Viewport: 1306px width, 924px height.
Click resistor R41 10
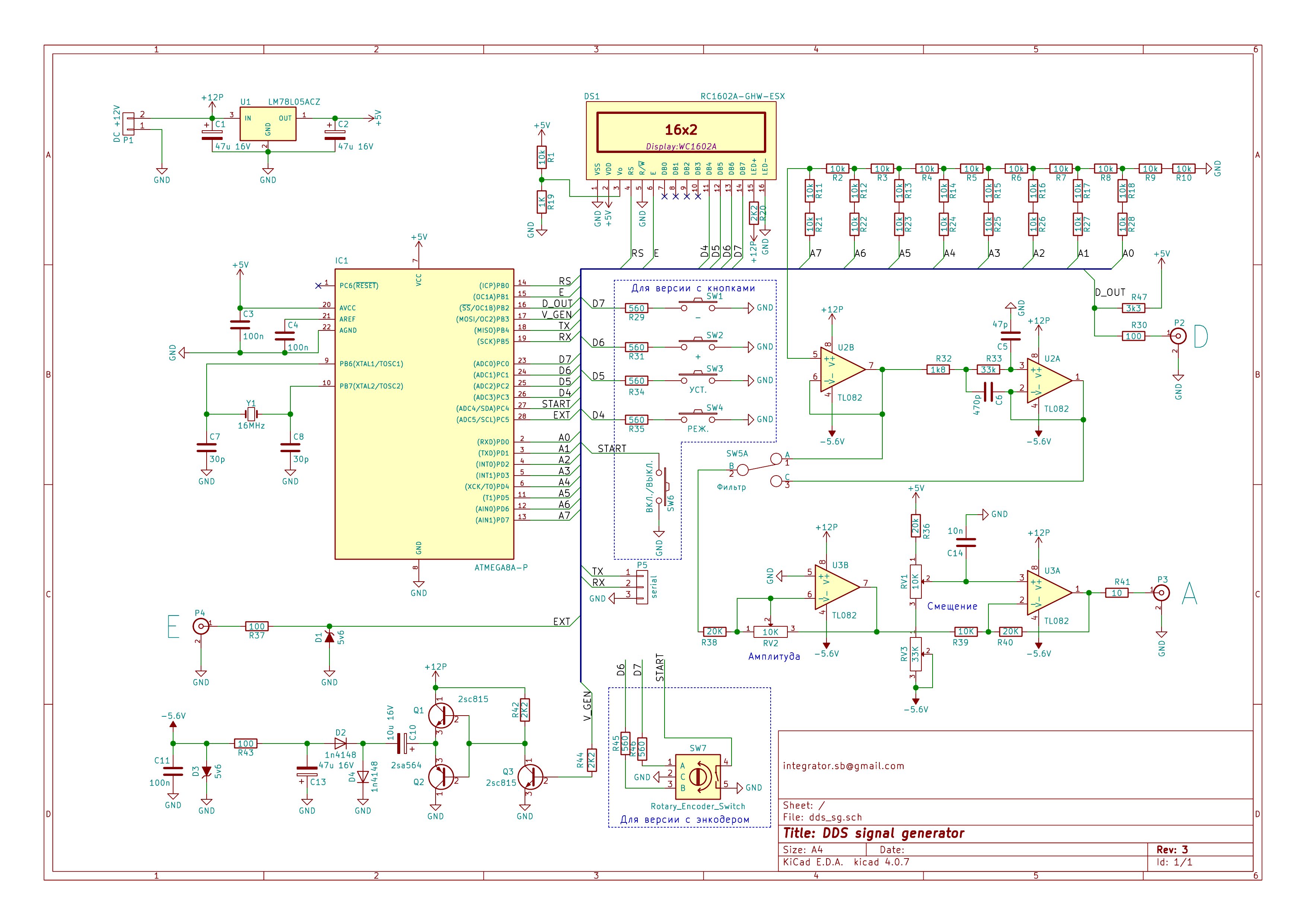pos(1117,592)
